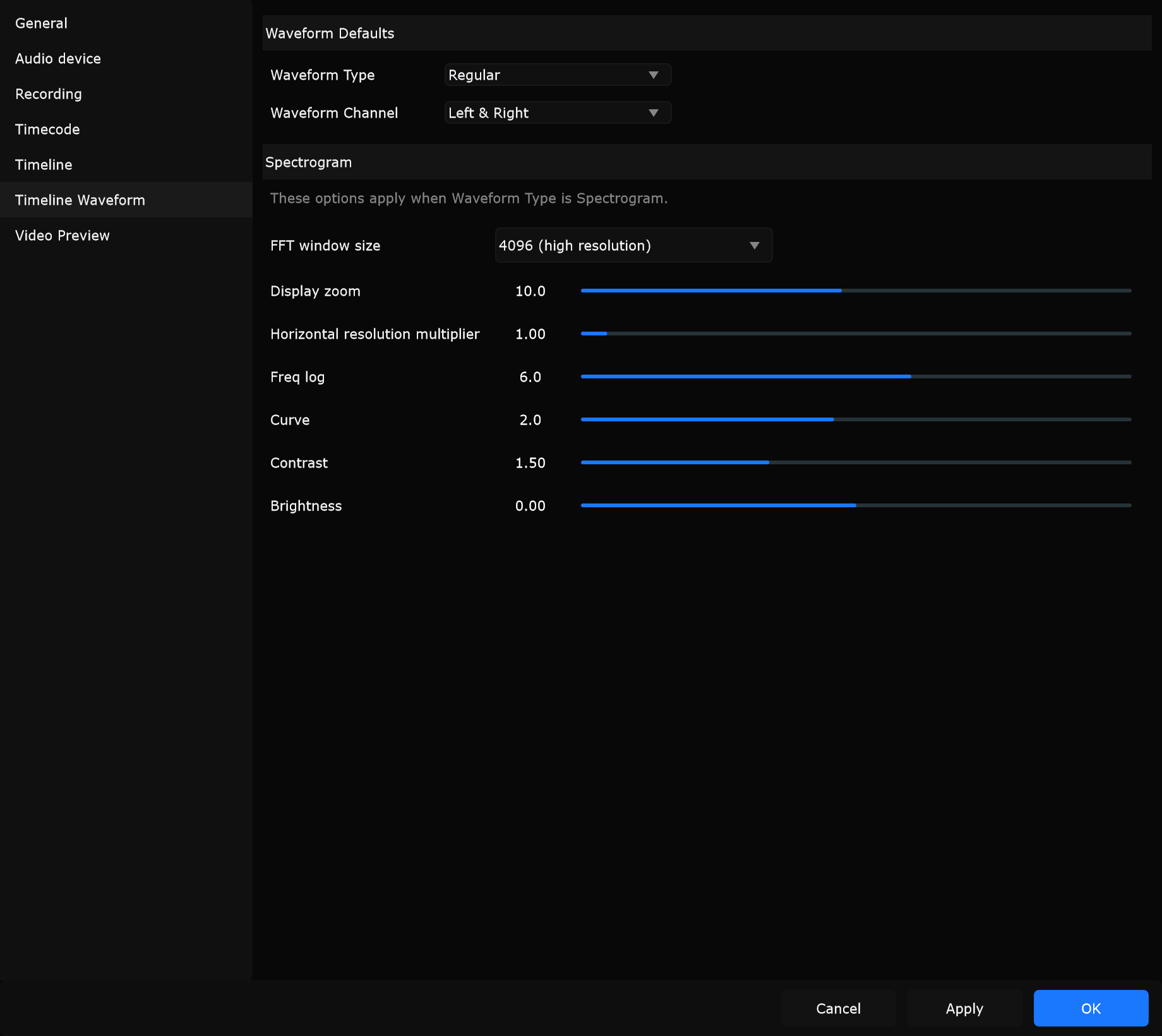Click the Brightness label
The height and width of the screenshot is (1036, 1162).
click(306, 506)
